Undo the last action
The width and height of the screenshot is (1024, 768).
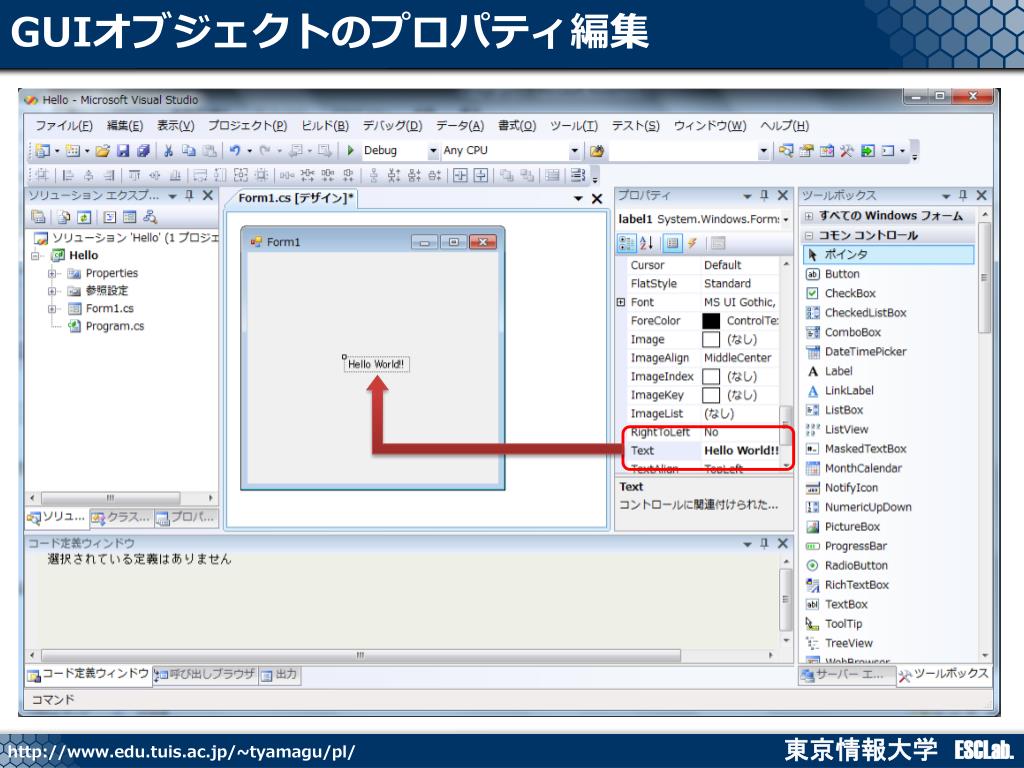click(235, 151)
